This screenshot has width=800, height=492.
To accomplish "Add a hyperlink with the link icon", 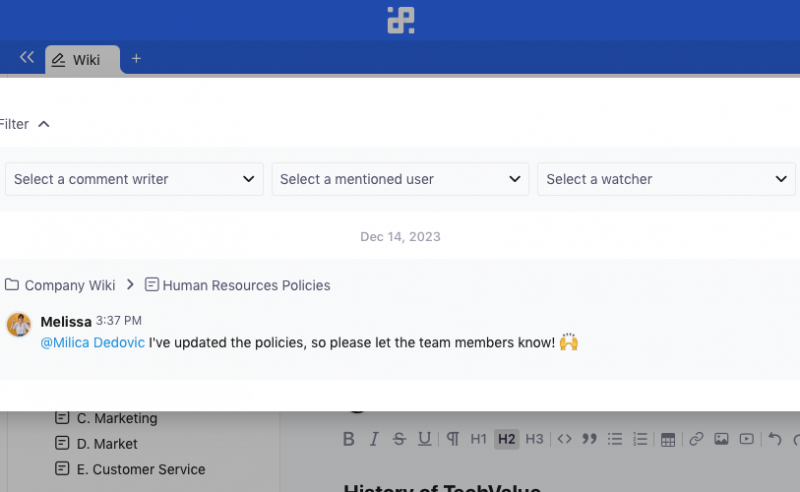I will point(696,439).
